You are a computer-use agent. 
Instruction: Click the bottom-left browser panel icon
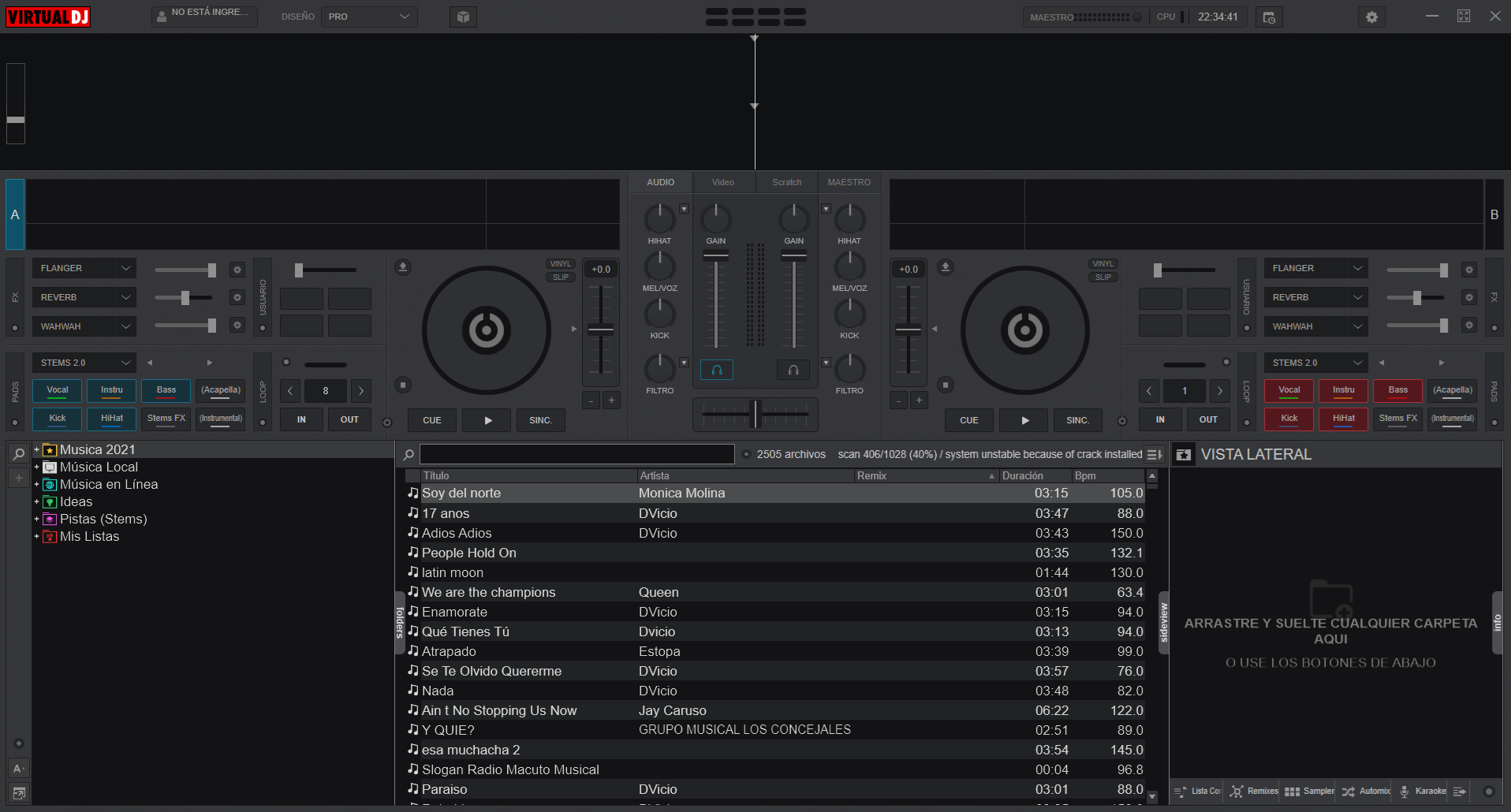pyautogui.click(x=19, y=792)
